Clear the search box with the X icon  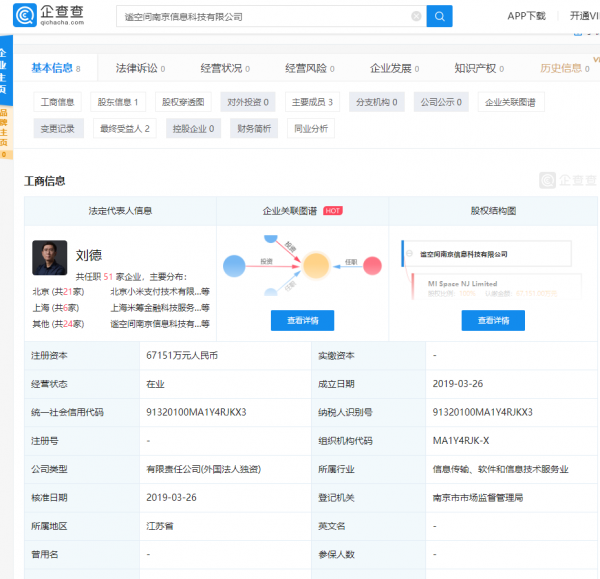[416, 16]
